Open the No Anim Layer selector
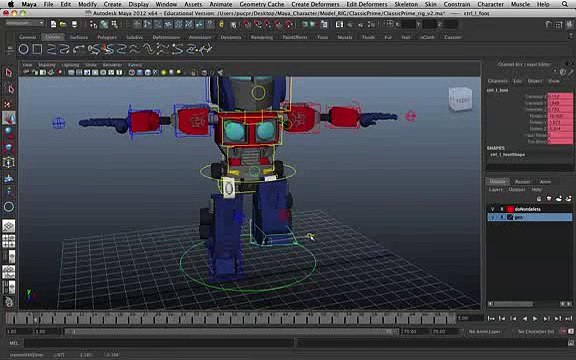The height and width of the screenshot is (360, 576). coord(485,332)
